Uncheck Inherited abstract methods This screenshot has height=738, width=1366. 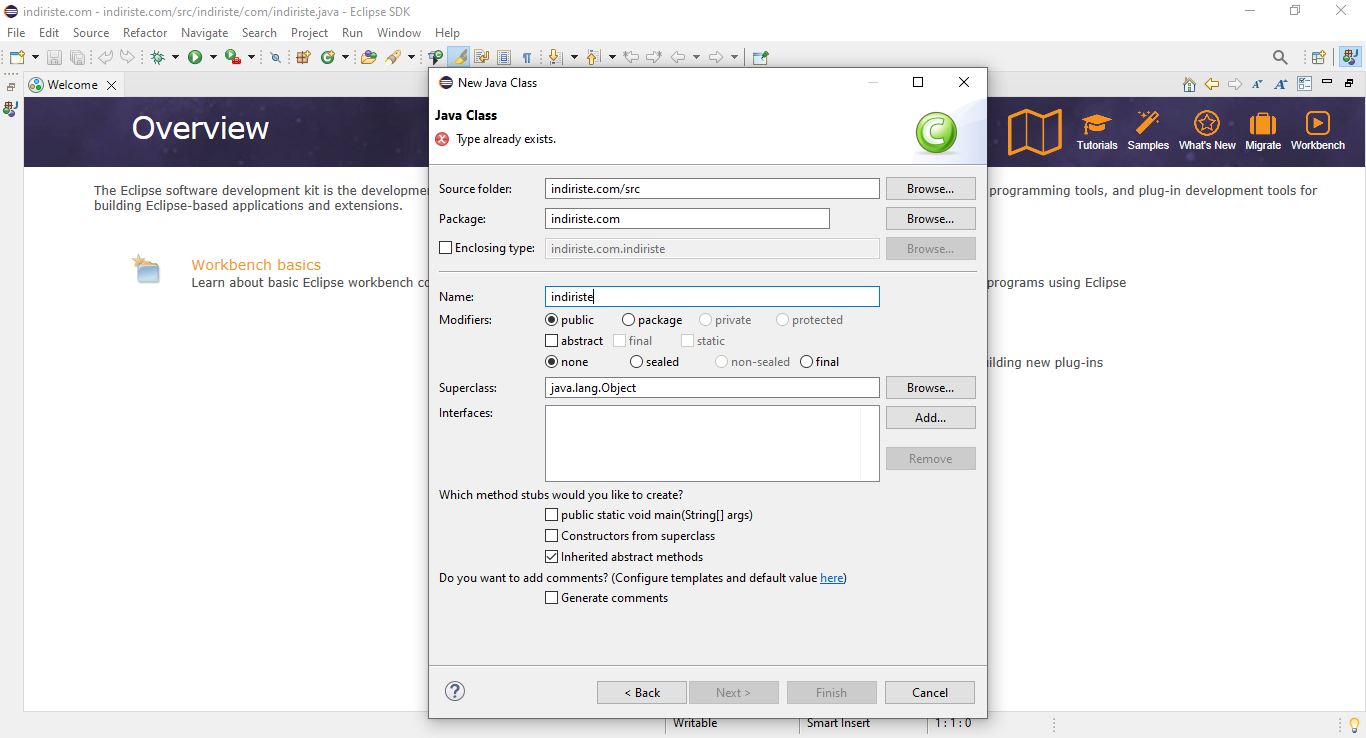coord(552,557)
